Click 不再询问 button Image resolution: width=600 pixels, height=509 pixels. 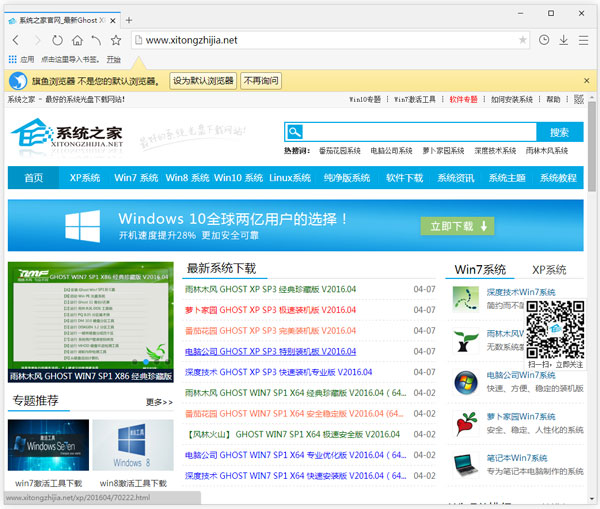[261, 81]
